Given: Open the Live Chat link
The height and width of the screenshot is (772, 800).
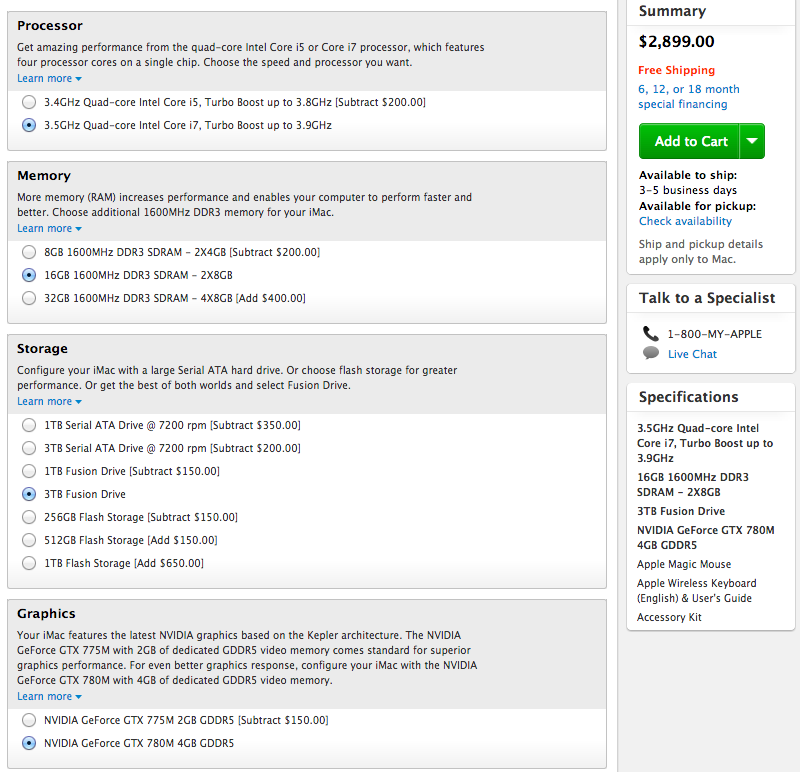Looking at the screenshot, I should pos(692,354).
